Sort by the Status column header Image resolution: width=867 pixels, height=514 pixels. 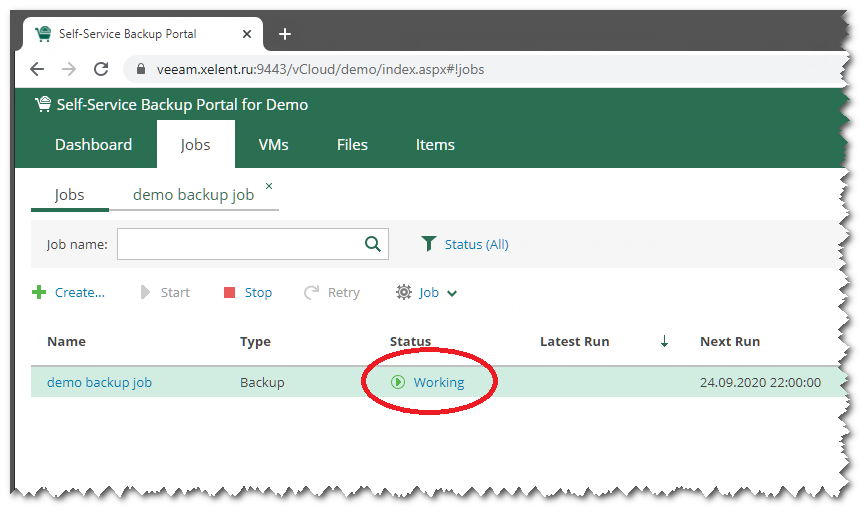point(410,342)
